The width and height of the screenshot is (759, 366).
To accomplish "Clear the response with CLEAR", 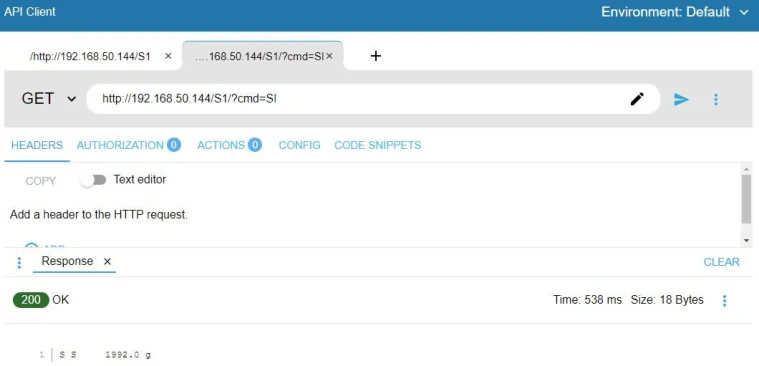I will (721, 262).
